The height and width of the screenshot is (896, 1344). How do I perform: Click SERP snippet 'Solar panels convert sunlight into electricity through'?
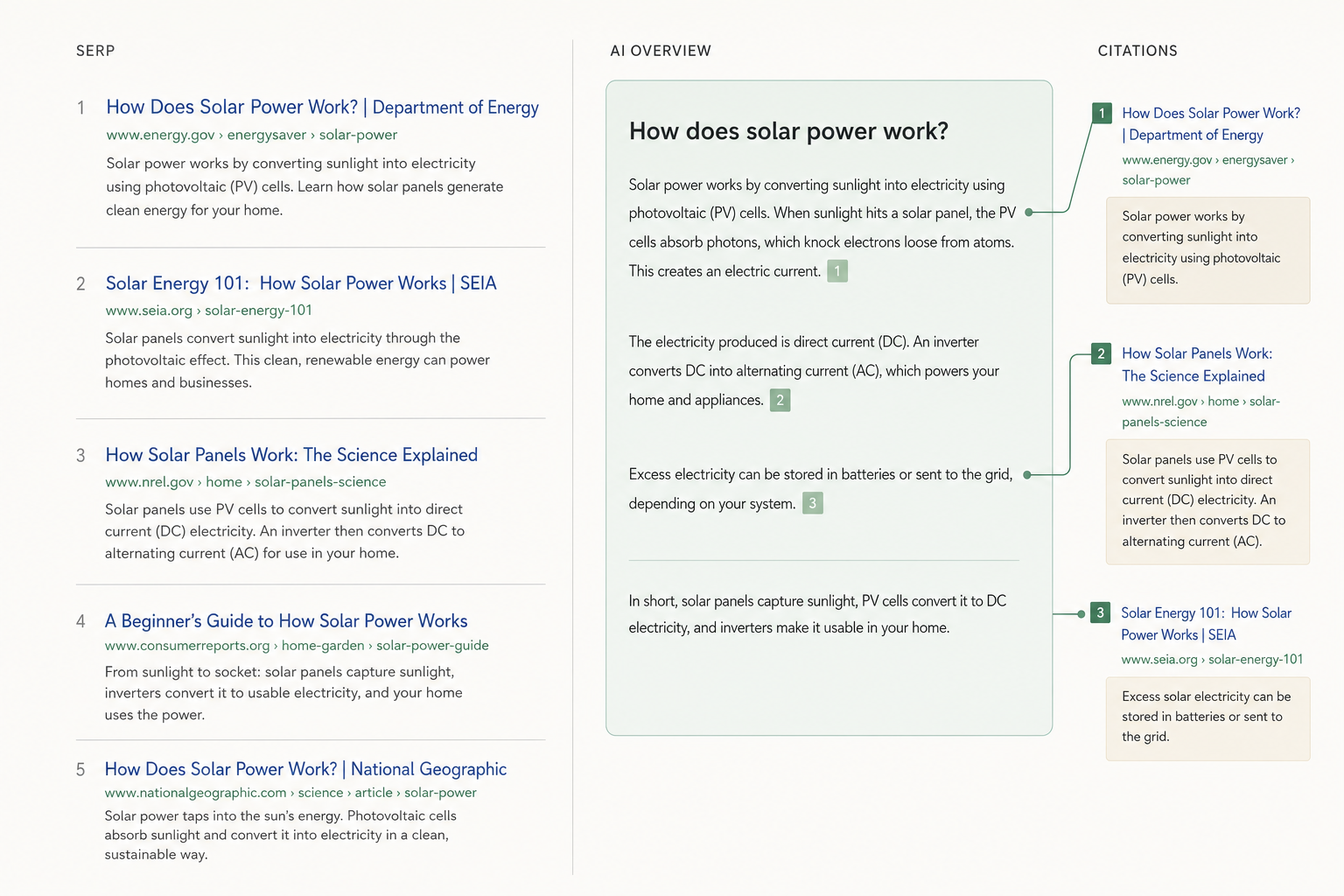pos(297,360)
